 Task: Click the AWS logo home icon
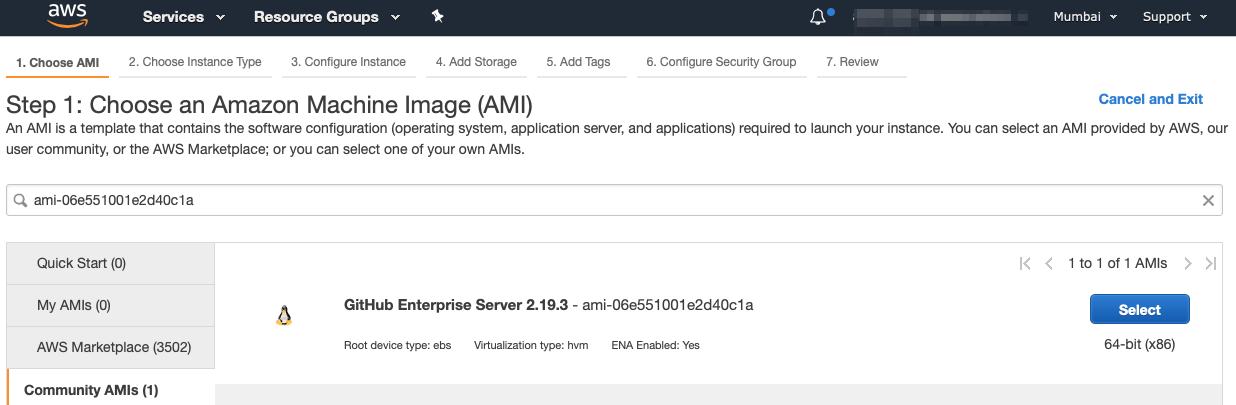pyautogui.click(x=67, y=17)
